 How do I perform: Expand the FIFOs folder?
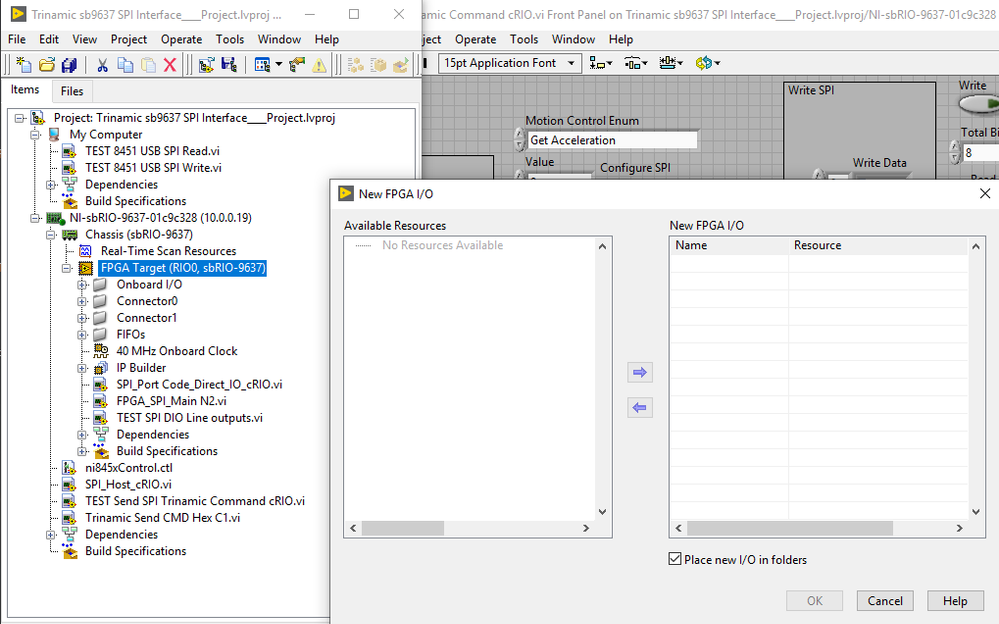click(82, 335)
